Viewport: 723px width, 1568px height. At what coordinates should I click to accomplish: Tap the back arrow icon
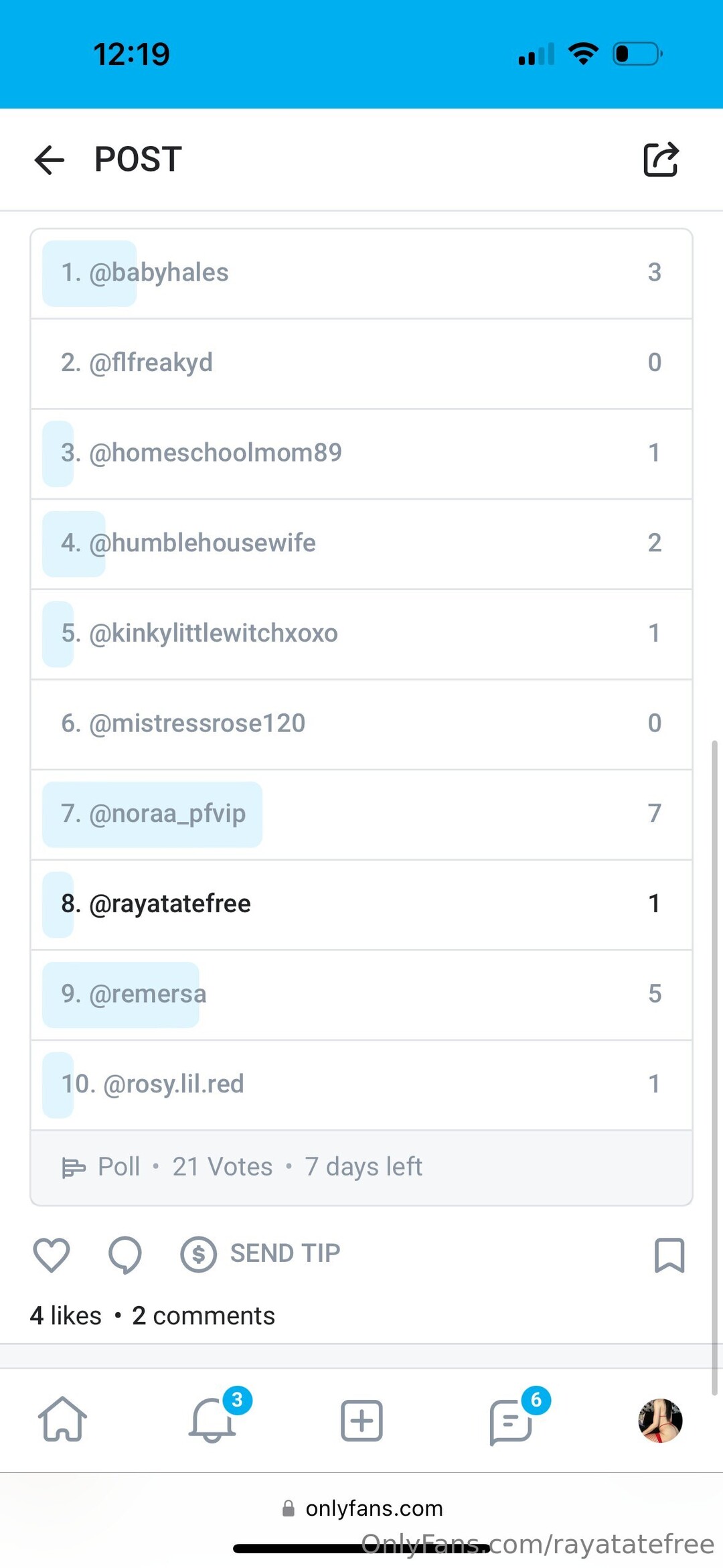pyautogui.click(x=50, y=160)
